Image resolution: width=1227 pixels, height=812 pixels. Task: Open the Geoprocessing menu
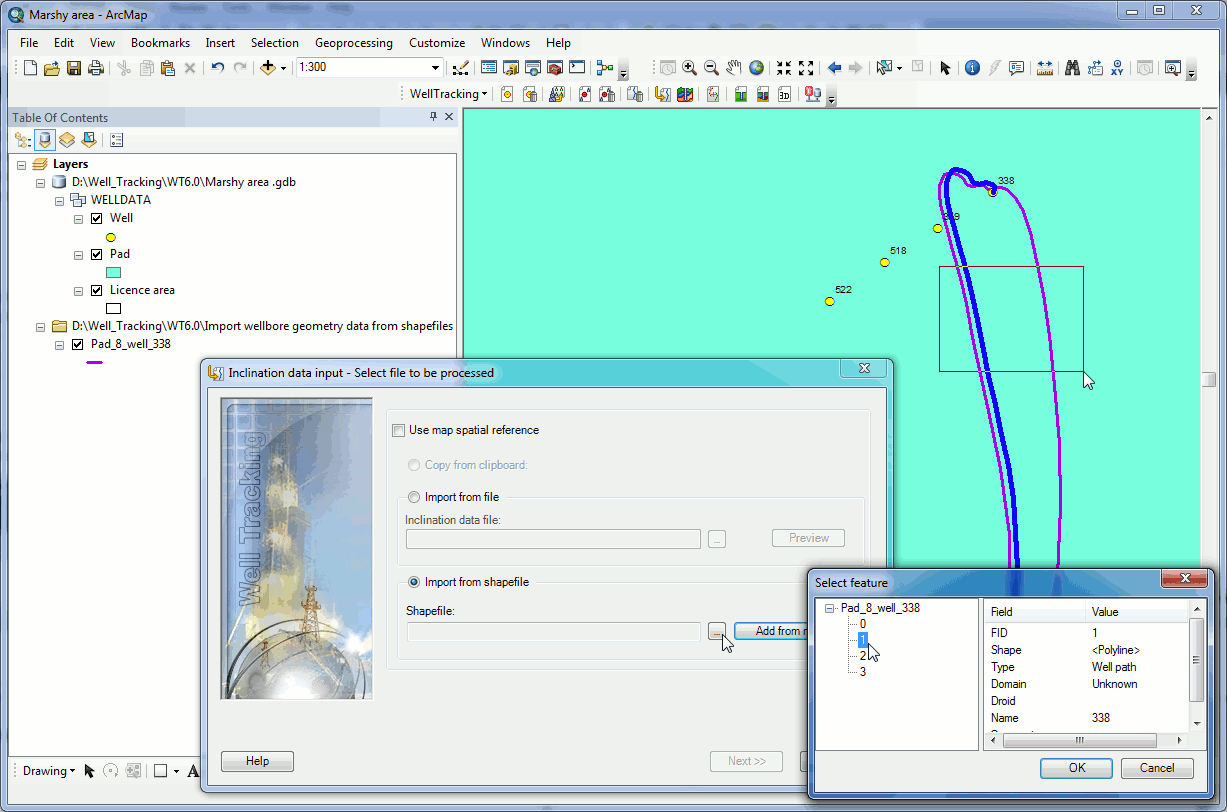coord(354,43)
